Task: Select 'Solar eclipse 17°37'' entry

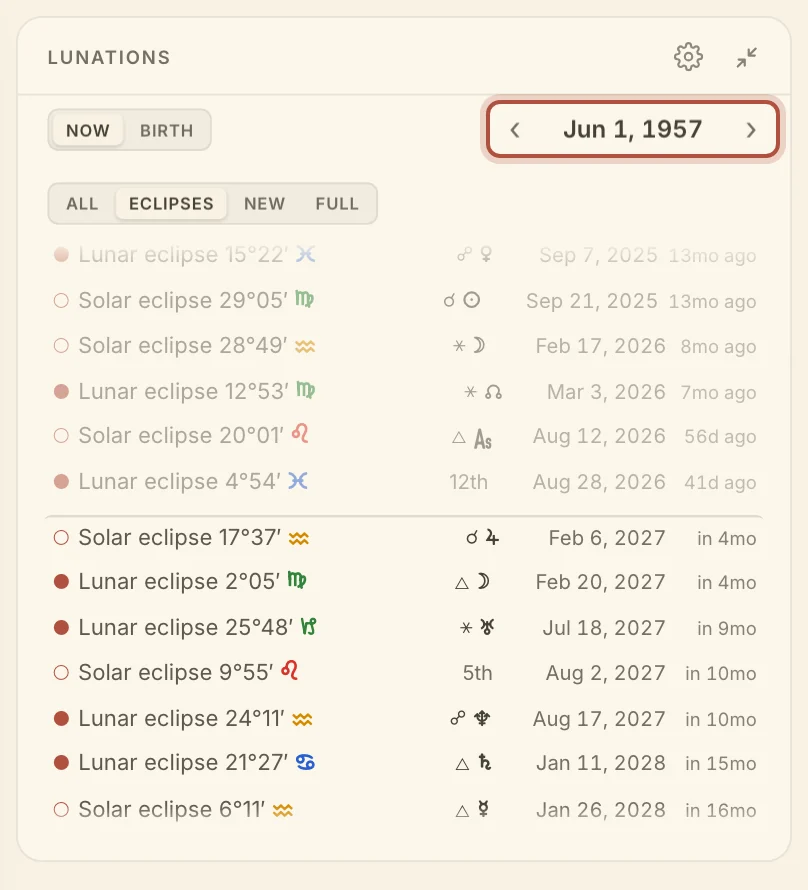Action: pos(404,538)
